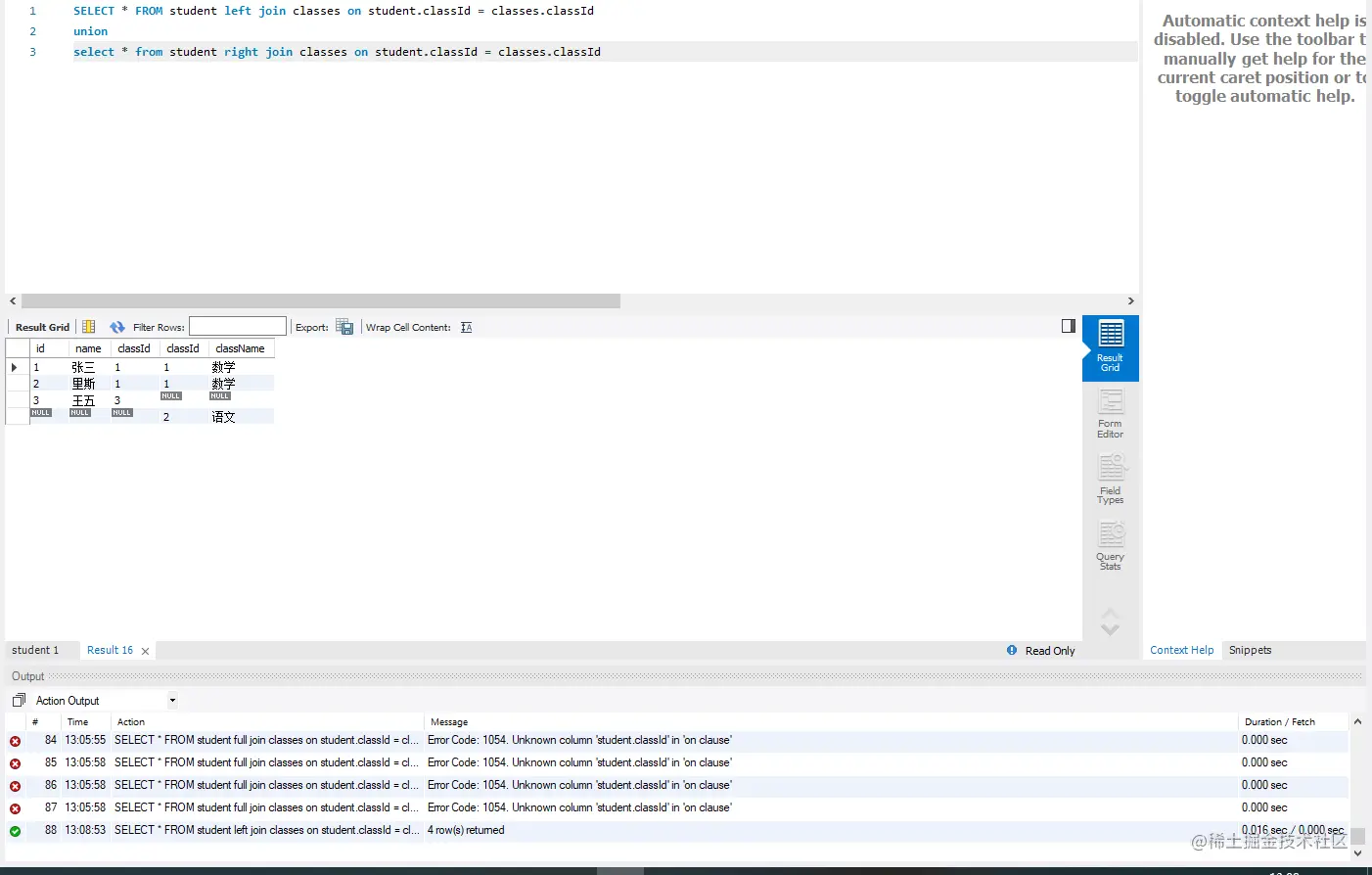Open the Snippets tab
The width and height of the screenshot is (1372, 875).
click(1250, 650)
